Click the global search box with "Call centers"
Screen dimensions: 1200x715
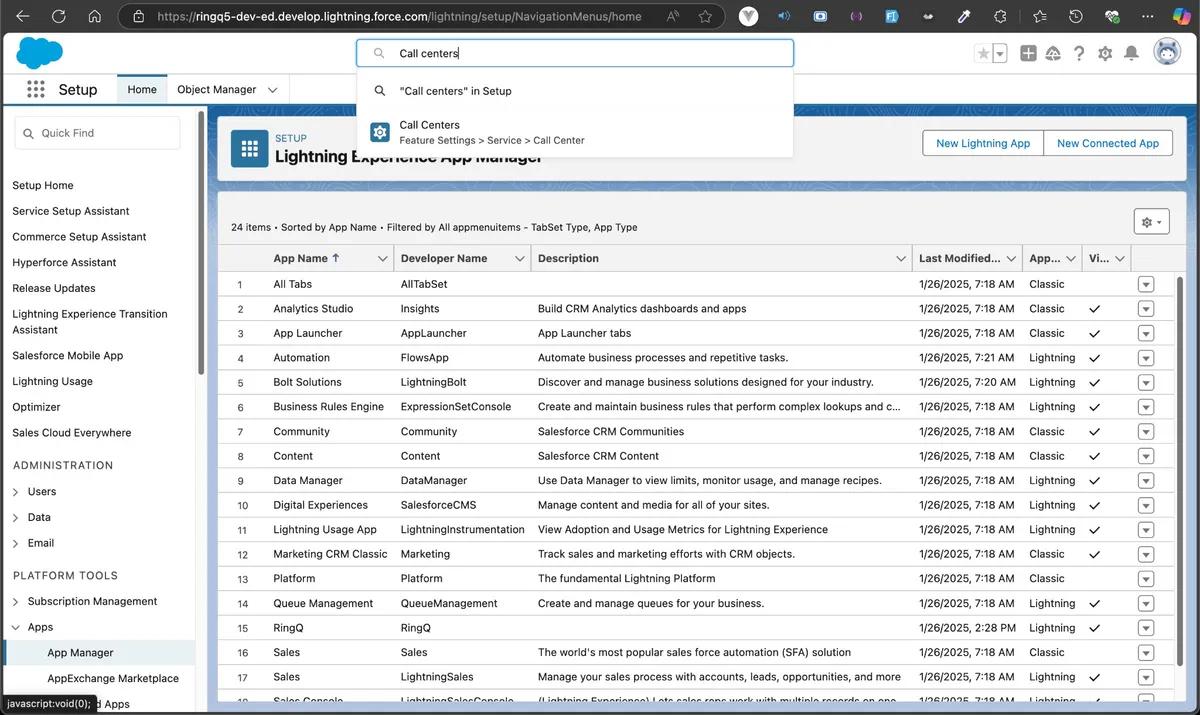click(575, 53)
